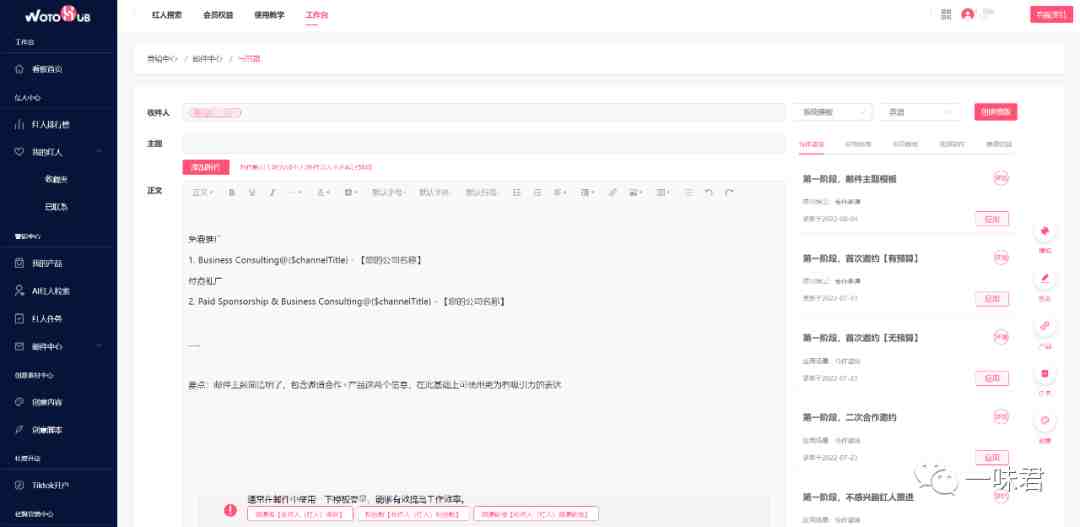Click the 主题 subject input field
Image resolution: width=1080 pixels, height=527 pixels.
click(x=484, y=144)
